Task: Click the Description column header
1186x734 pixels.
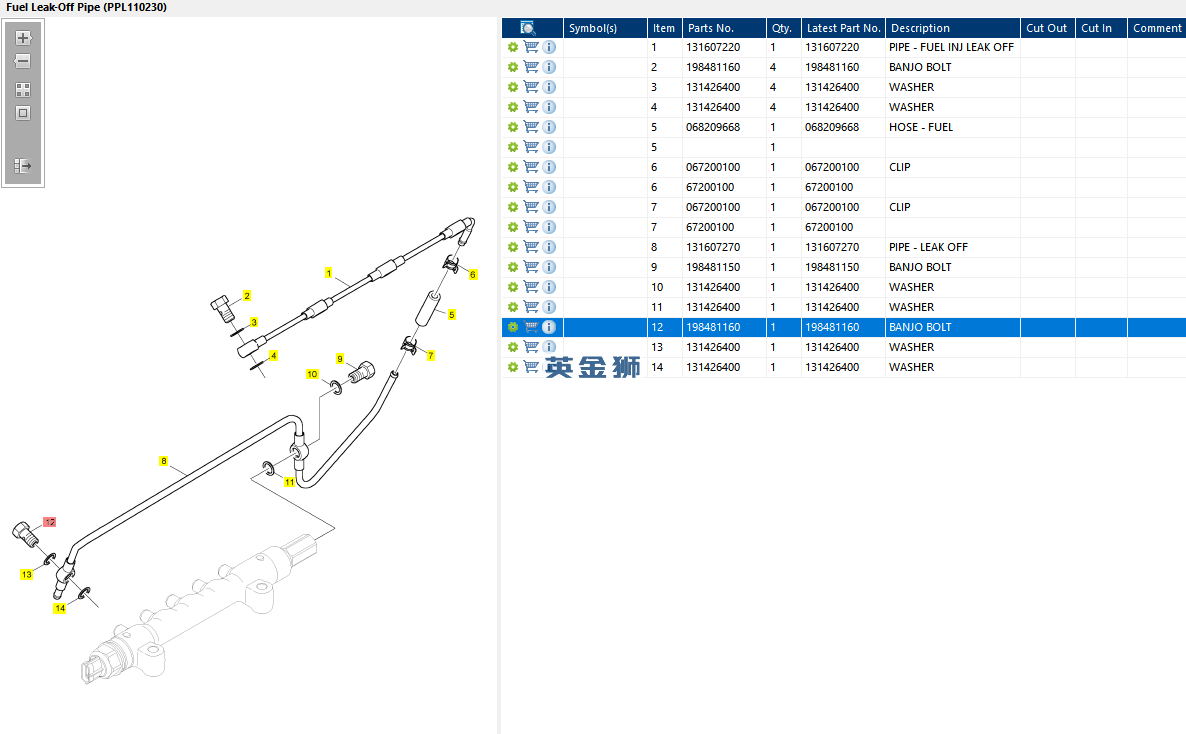Action: tap(953, 28)
